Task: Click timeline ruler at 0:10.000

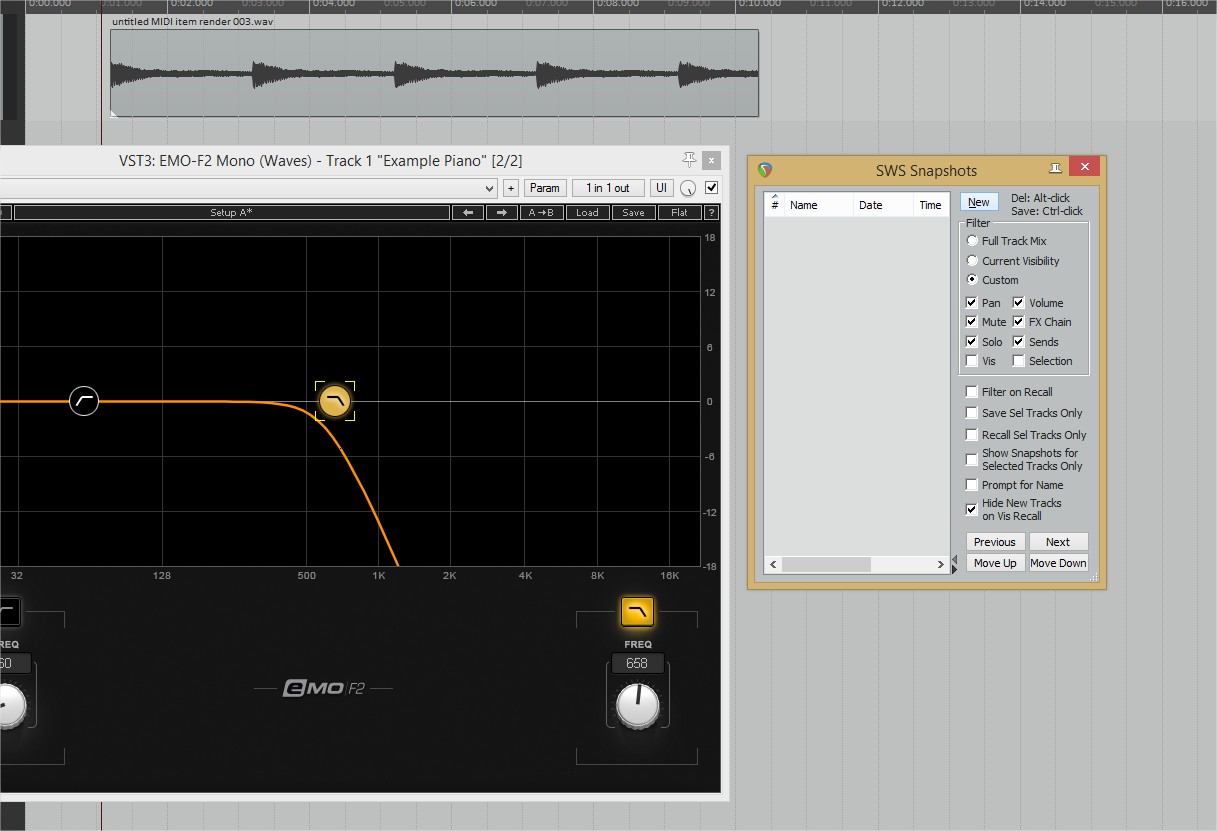Action: point(760,4)
